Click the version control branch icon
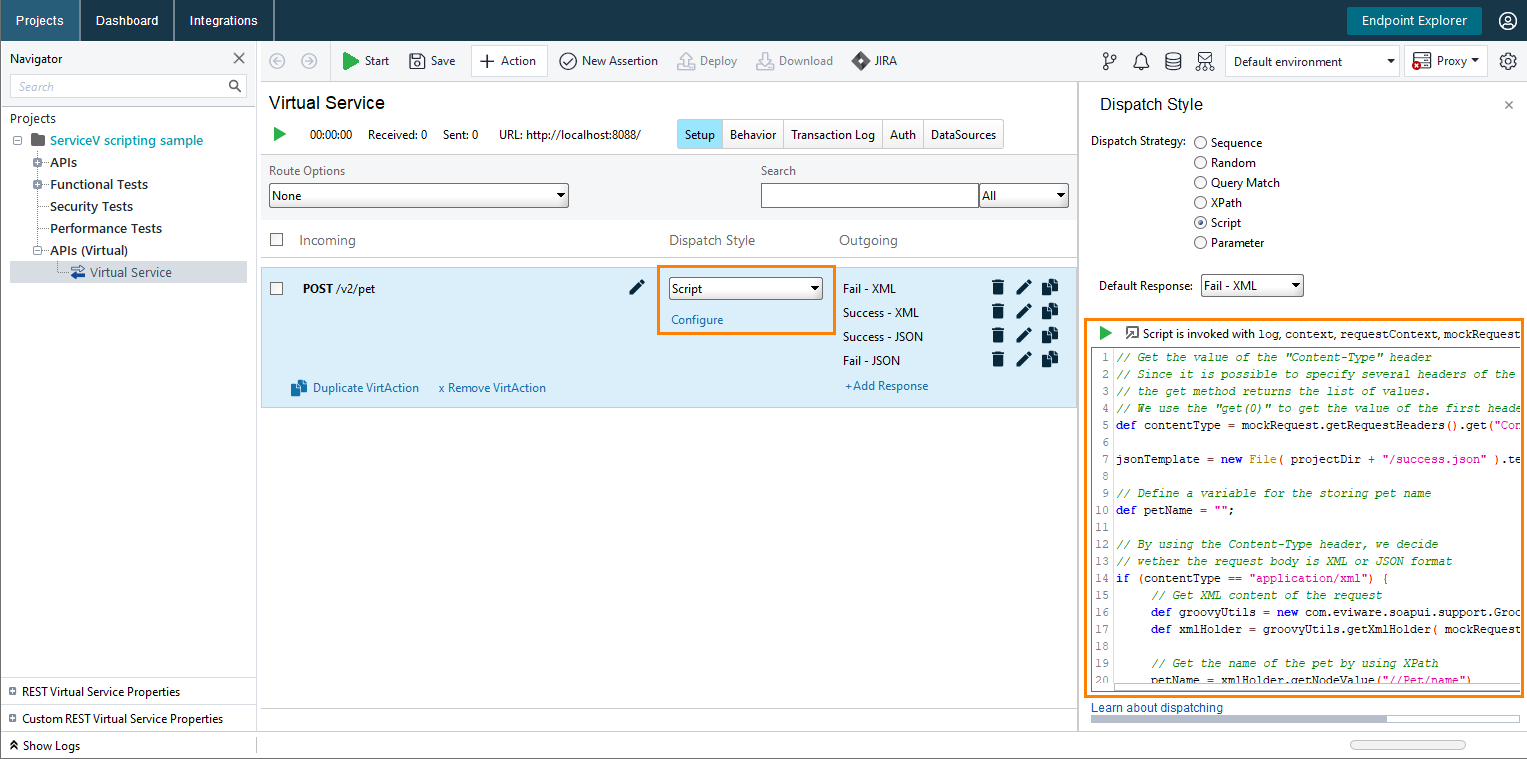 [x=1108, y=61]
